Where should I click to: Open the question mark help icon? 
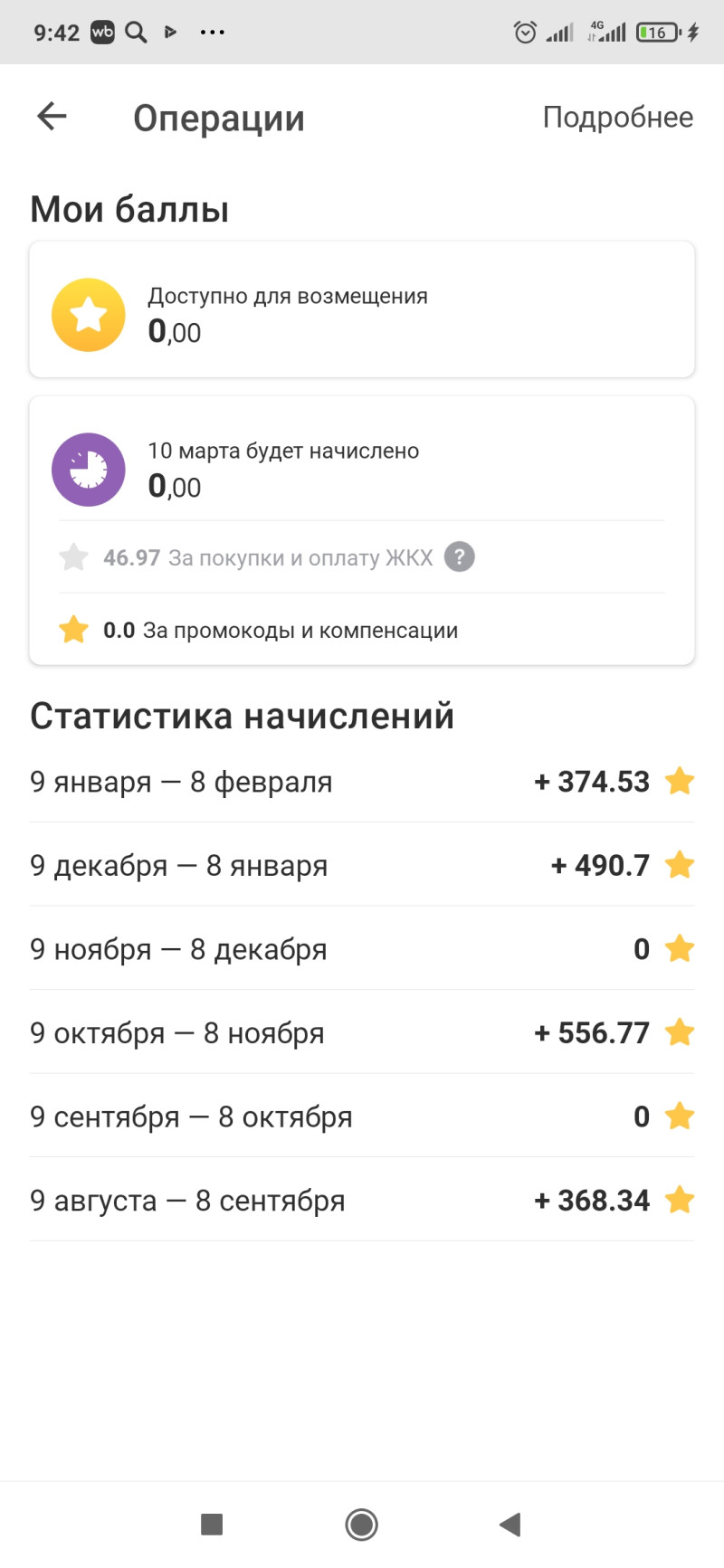460,556
